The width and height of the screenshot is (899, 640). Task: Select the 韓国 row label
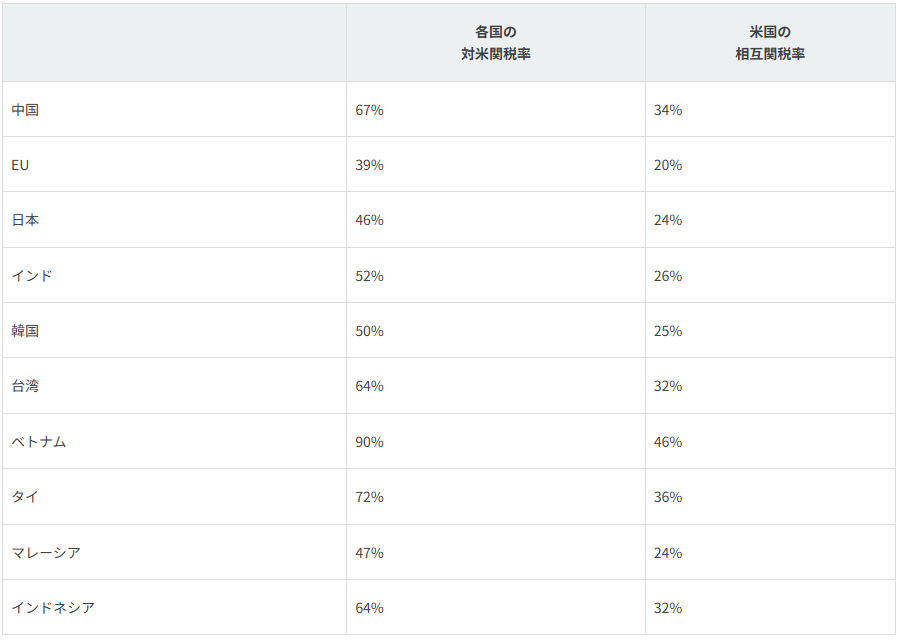click(x=25, y=331)
